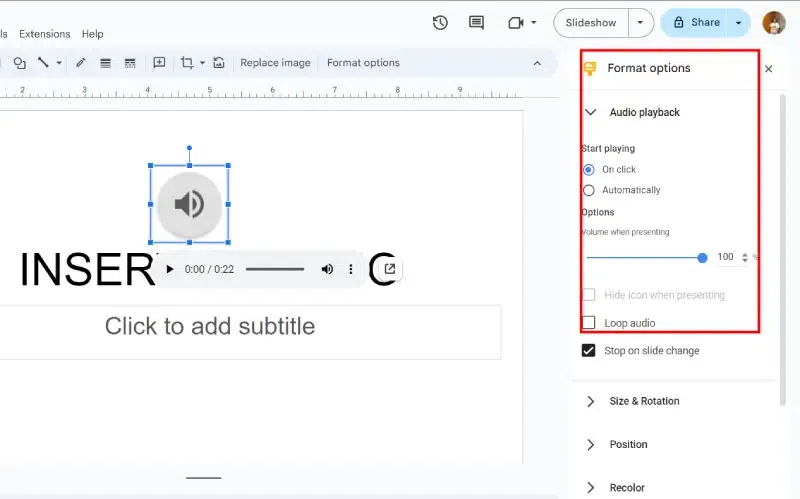This screenshot has width=800, height=499.
Task: Open audio player three-dot menu
Action: (x=351, y=269)
